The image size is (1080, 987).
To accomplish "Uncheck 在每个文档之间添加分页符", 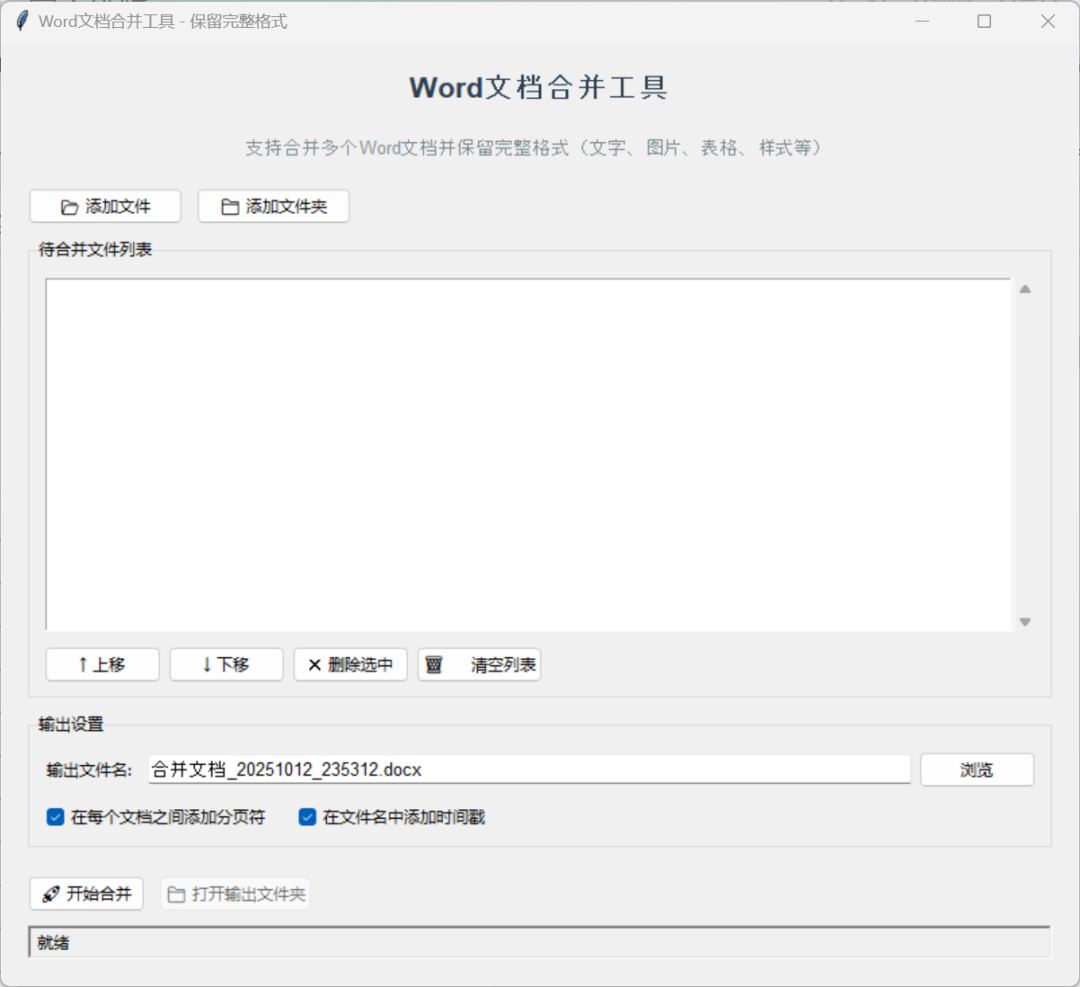I will [x=55, y=817].
